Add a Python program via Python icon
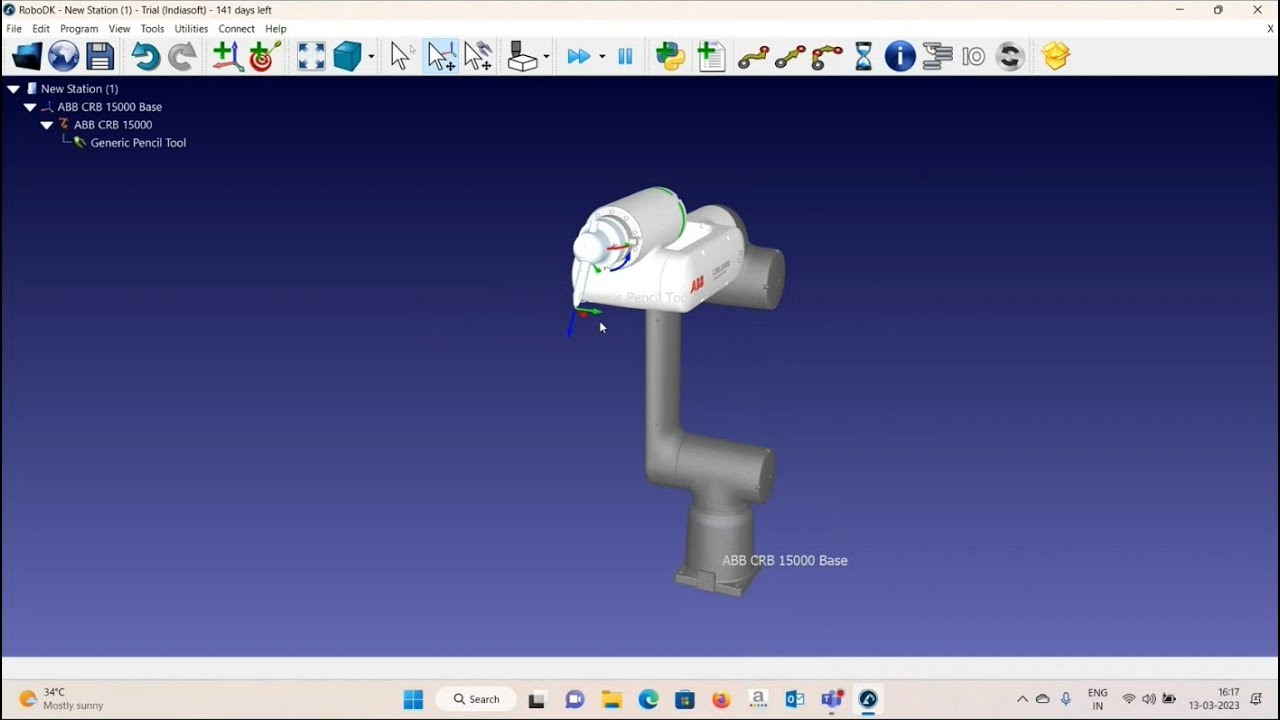 point(671,56)
